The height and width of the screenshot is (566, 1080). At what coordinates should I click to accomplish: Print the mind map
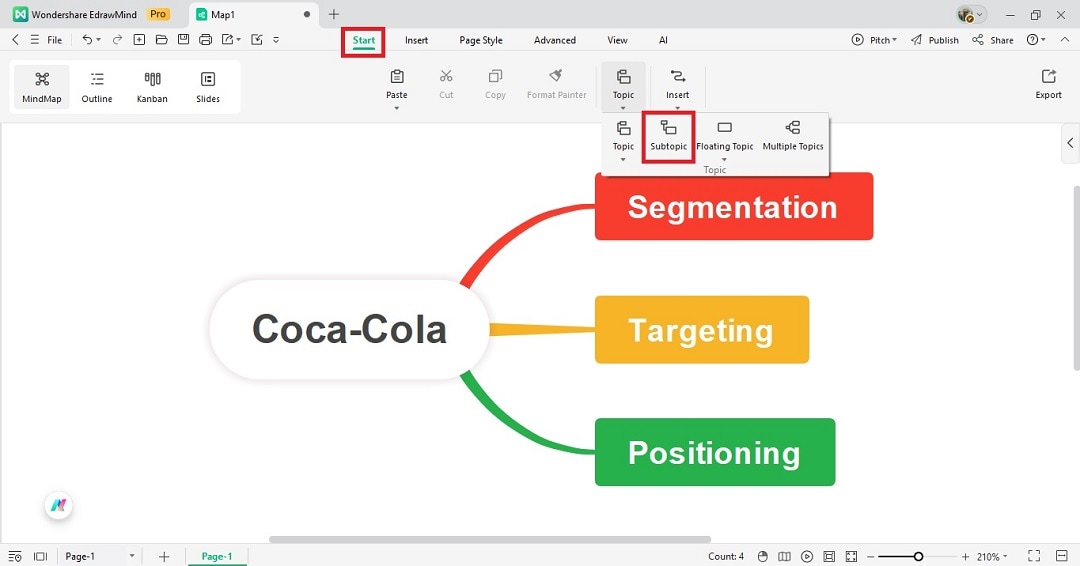coord(205,40)
